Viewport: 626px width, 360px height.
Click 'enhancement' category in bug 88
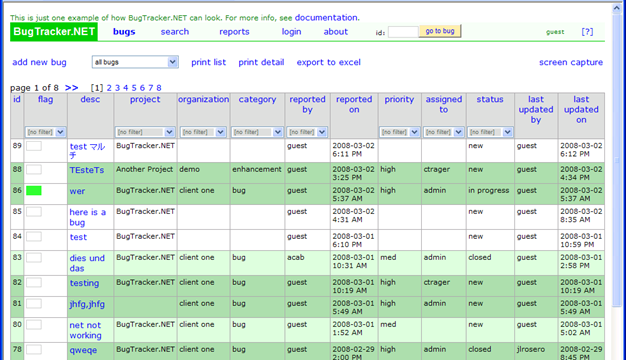(x=257, y=169)
